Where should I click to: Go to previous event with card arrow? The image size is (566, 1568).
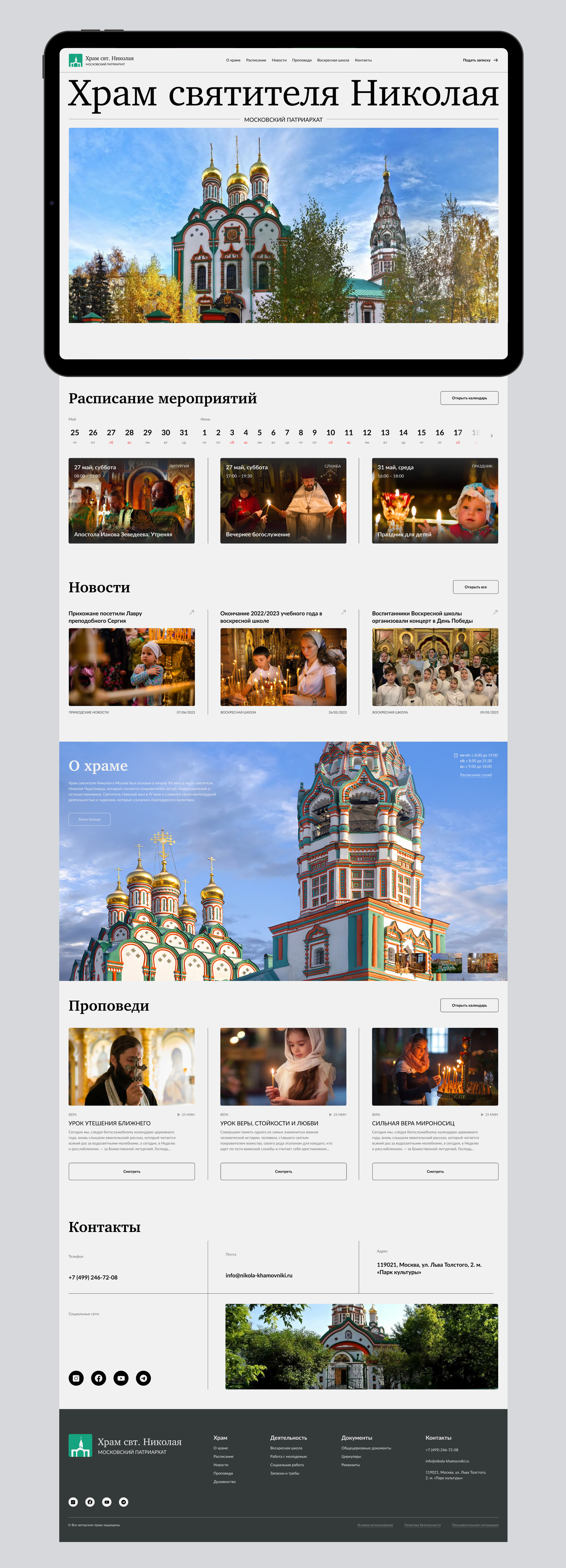(x=75, y=496)
